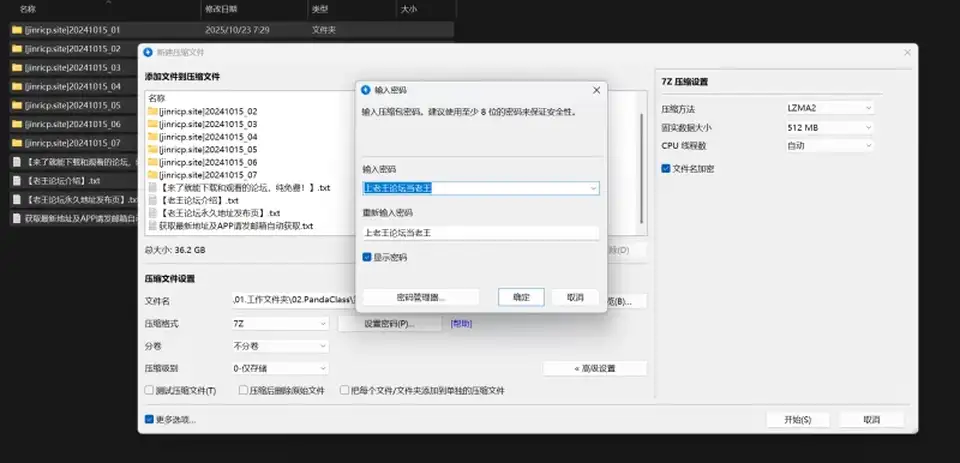The image size is (960, 463).
Task: Open 压缩方法 LZMA2 dropdown
Action: pyautogui.click(x=830, y=108)
